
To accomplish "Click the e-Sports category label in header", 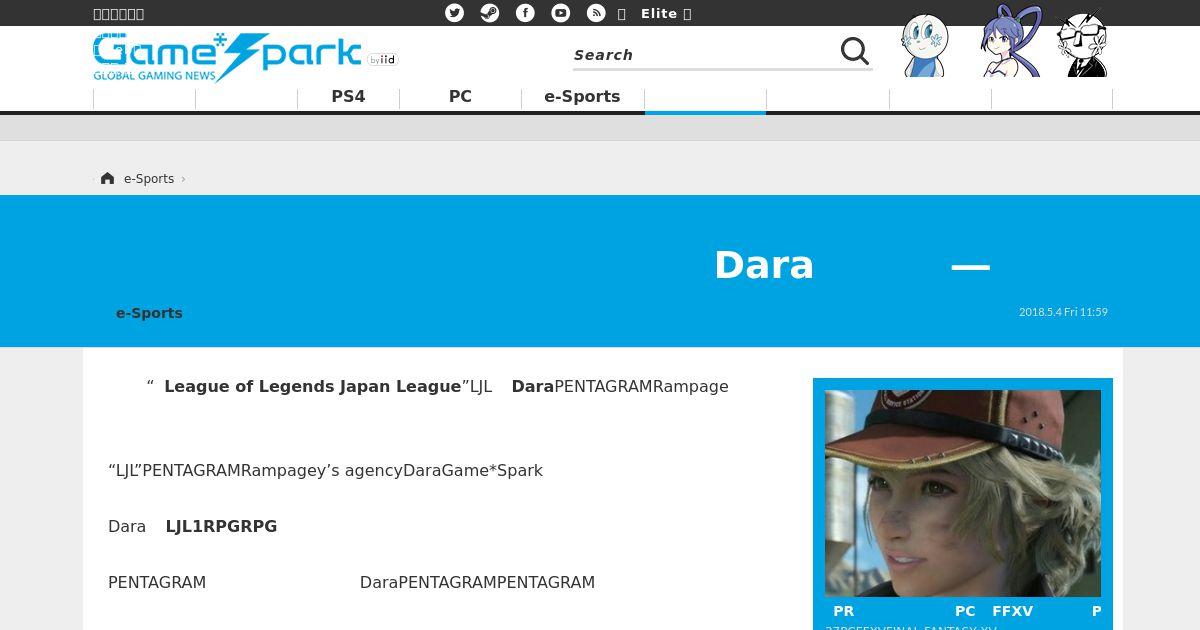I will coord(149,313).
